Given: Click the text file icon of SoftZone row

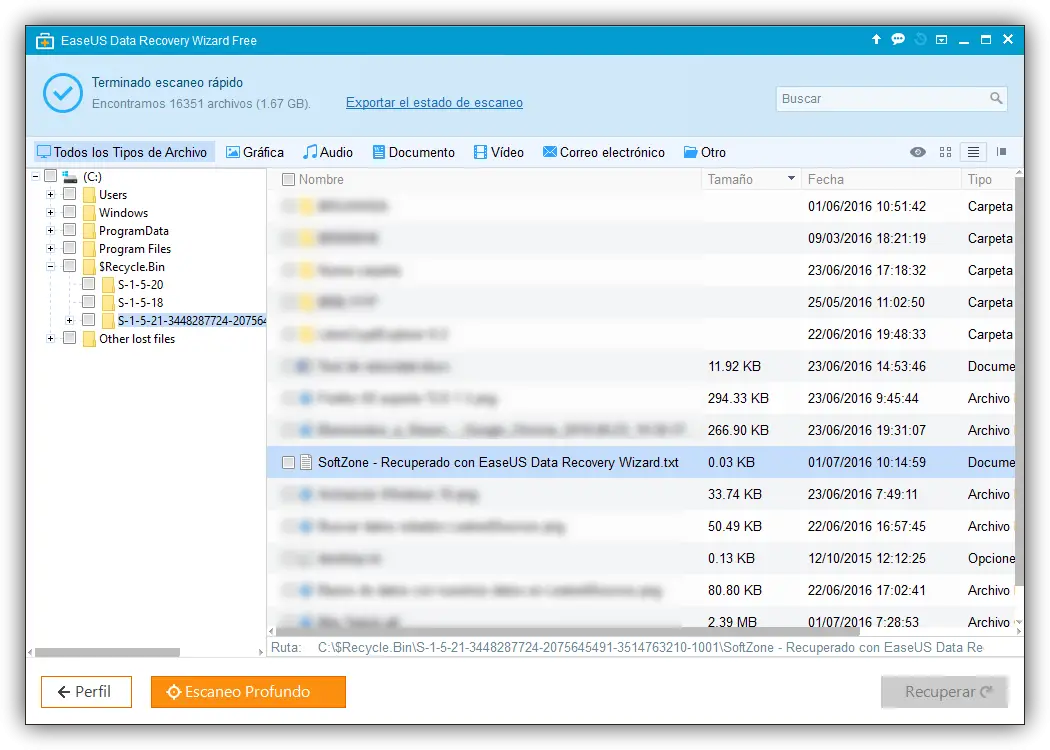Looking at the screenshot, I should pos(306,462).
